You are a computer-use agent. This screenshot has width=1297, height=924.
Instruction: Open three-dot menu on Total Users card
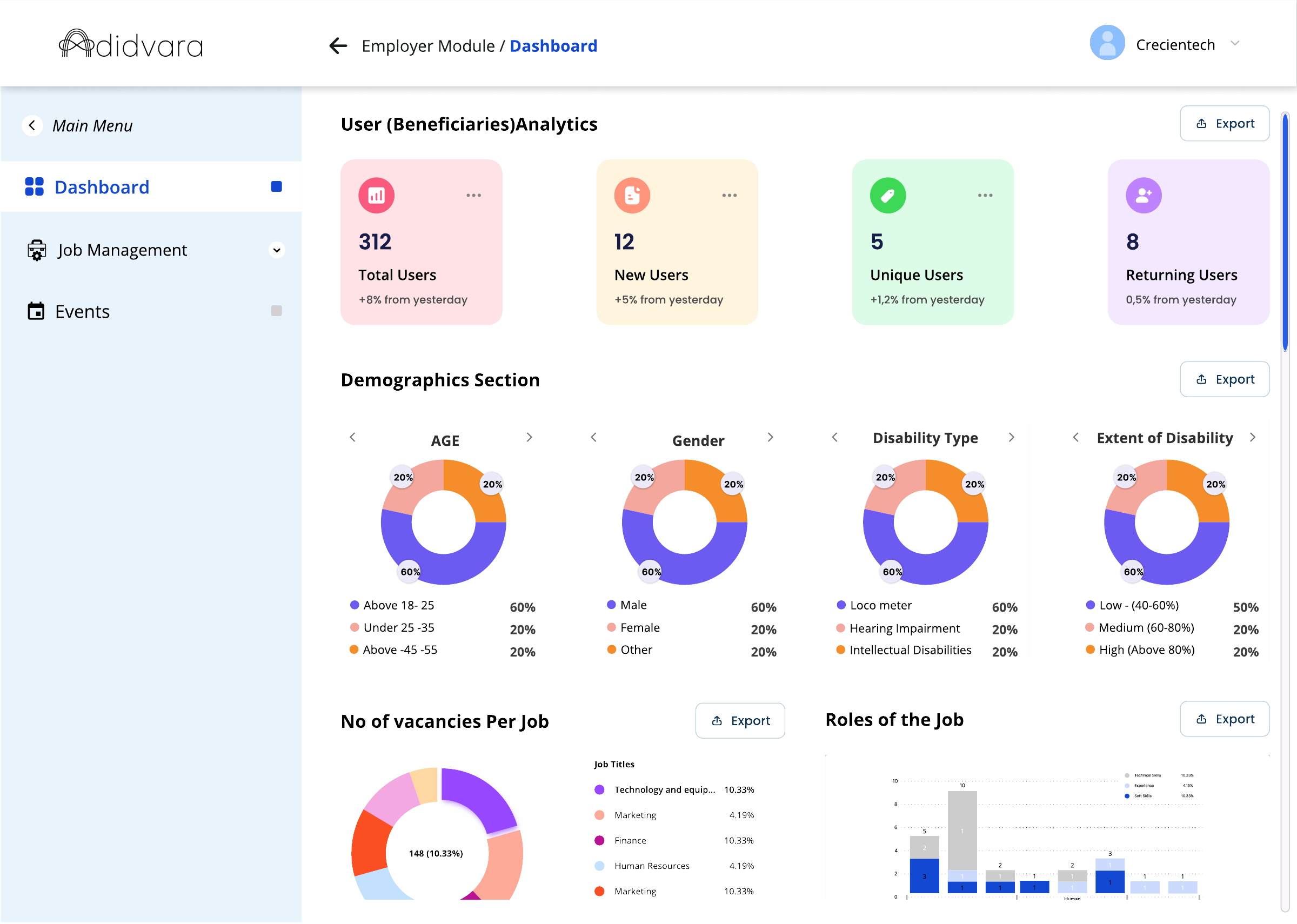[x=473, y=195]
